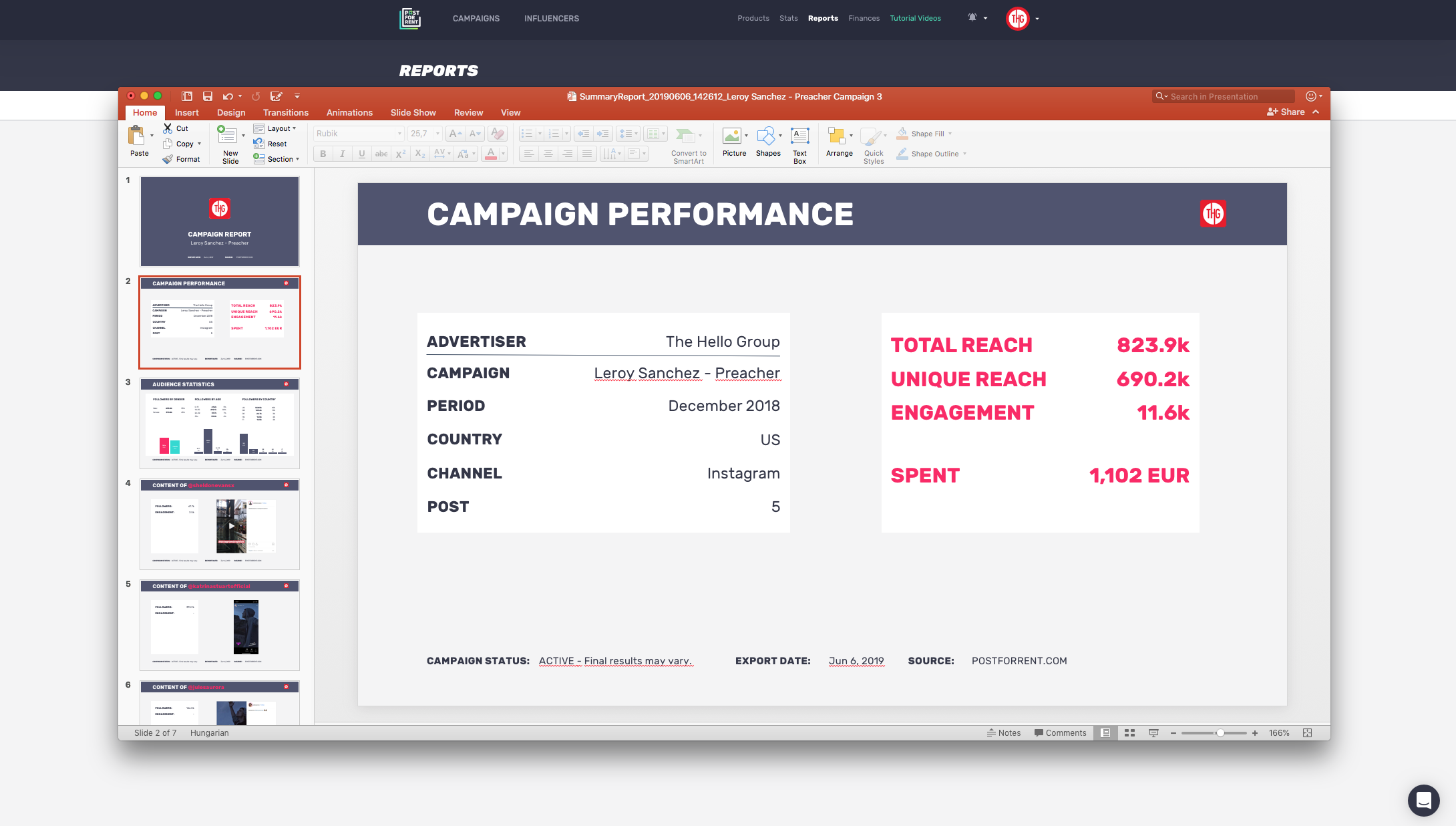Increase font size with the A-up icon

[x=456, y=134]
